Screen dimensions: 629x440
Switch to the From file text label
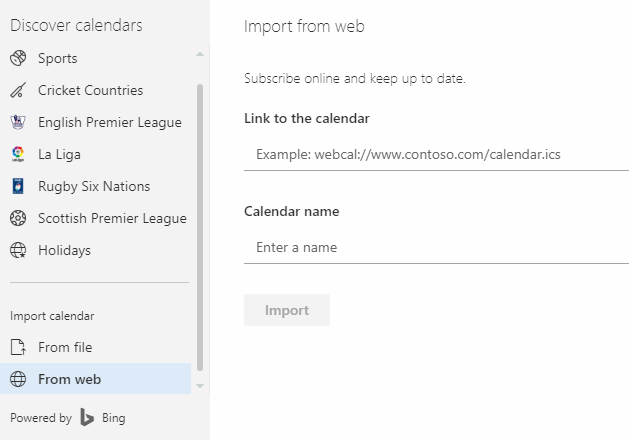click(65, 347)
